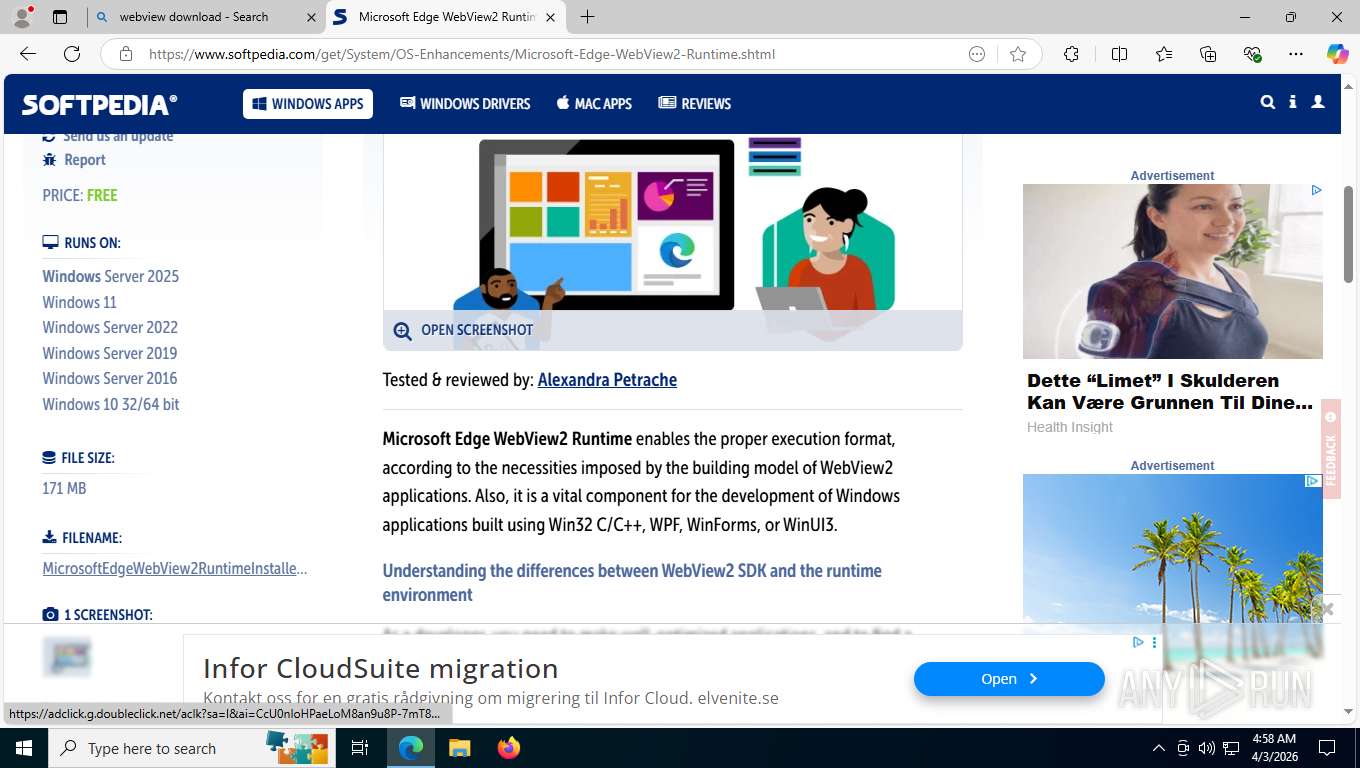Click the 171 MB file size text

(64, 488)
